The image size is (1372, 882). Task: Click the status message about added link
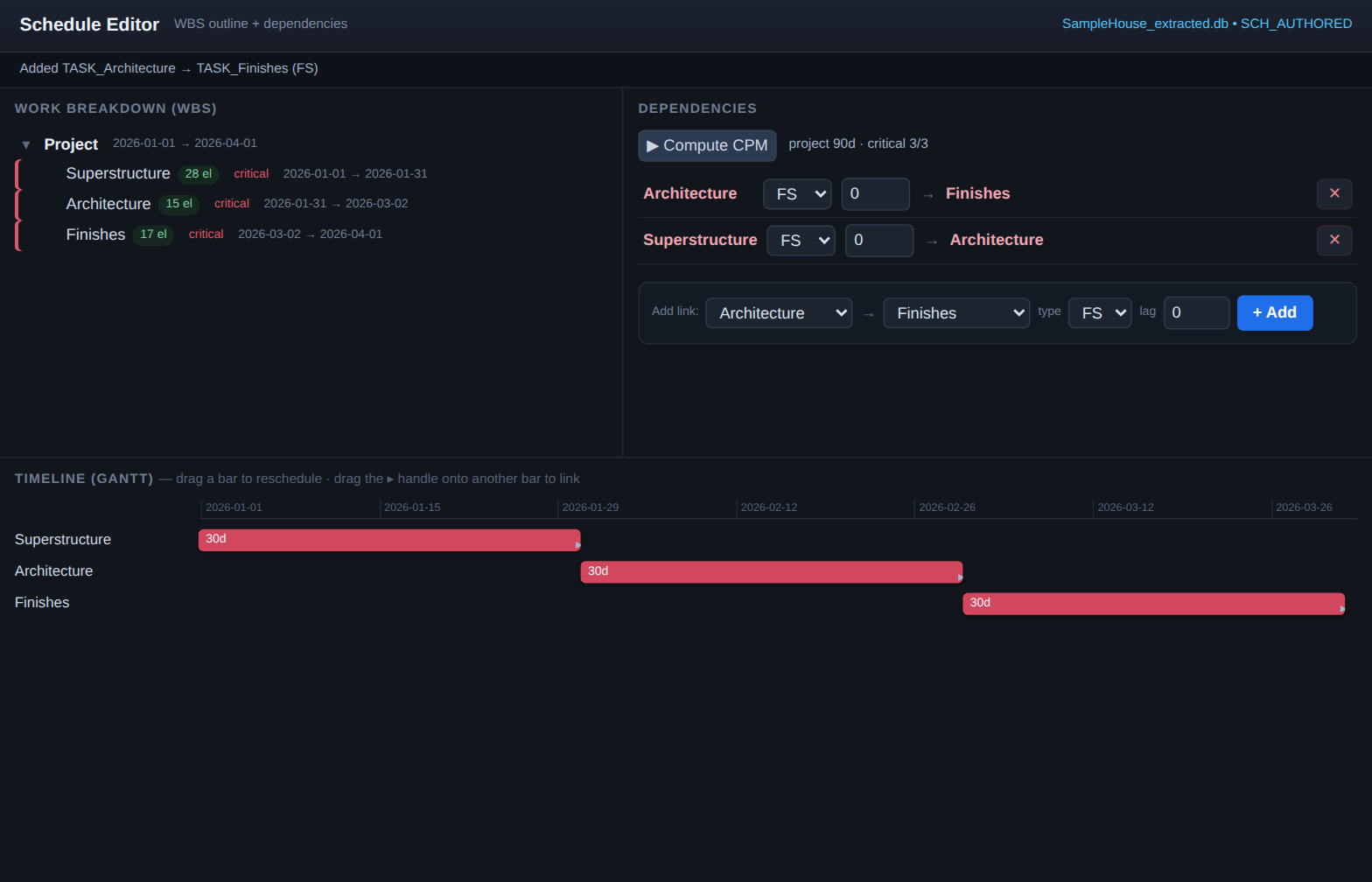[x=169, y=68]
